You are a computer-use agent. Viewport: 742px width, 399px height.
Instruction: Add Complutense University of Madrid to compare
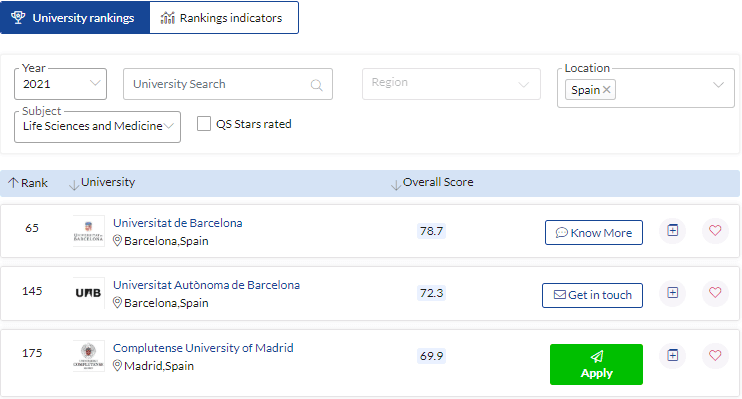pyautogui.click(x=672, y=355)
